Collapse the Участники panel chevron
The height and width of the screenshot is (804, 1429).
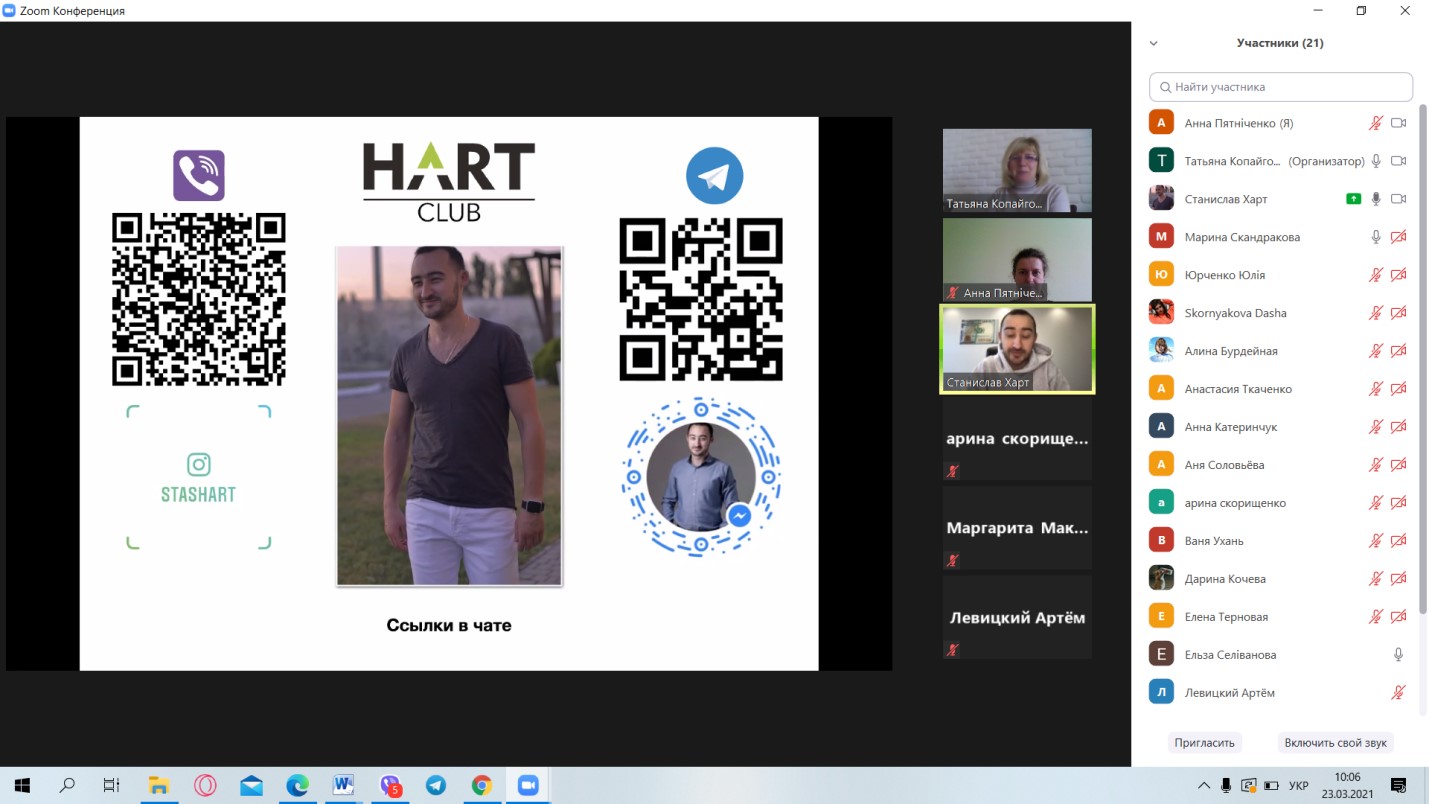click(x=1153, y=43)
